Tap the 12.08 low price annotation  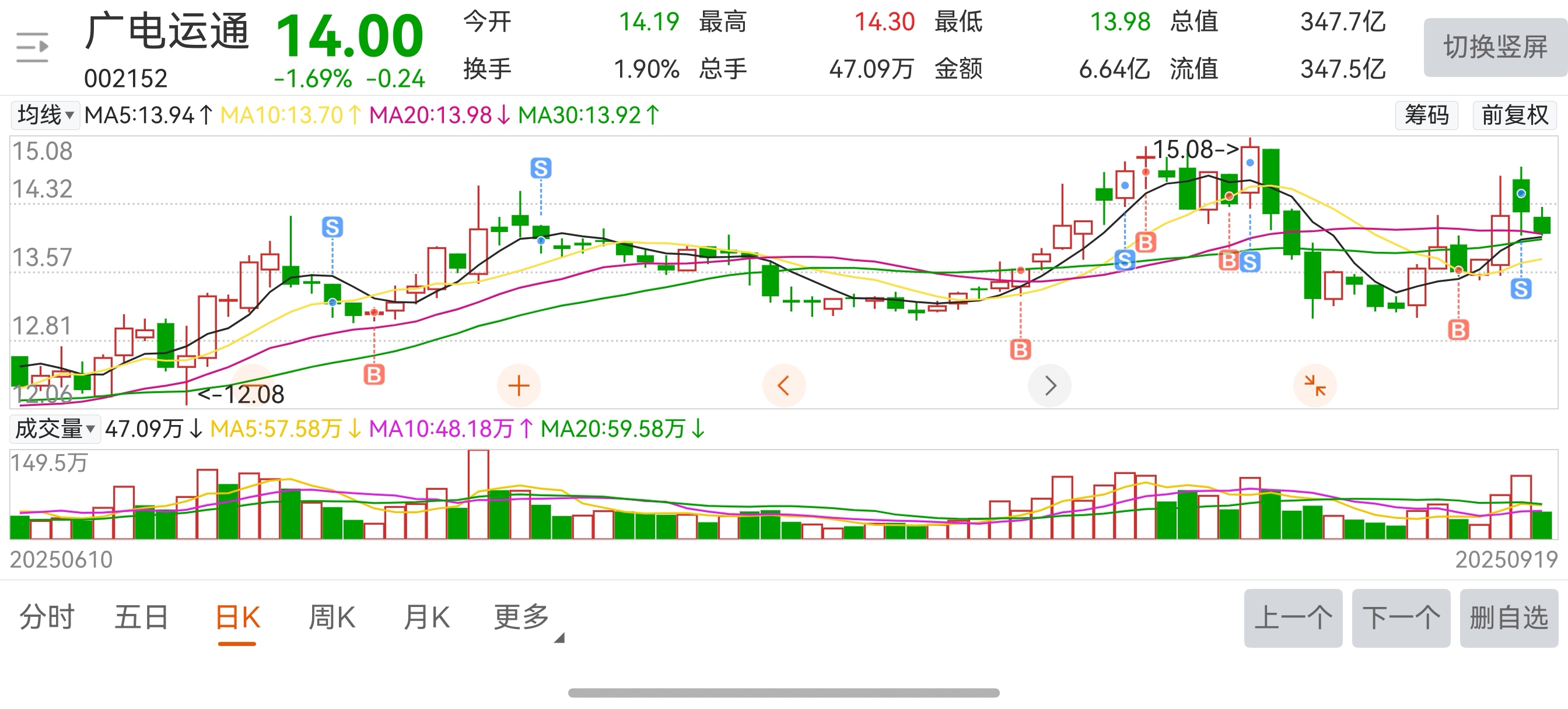pyautogui.click(x=241, y=394)
